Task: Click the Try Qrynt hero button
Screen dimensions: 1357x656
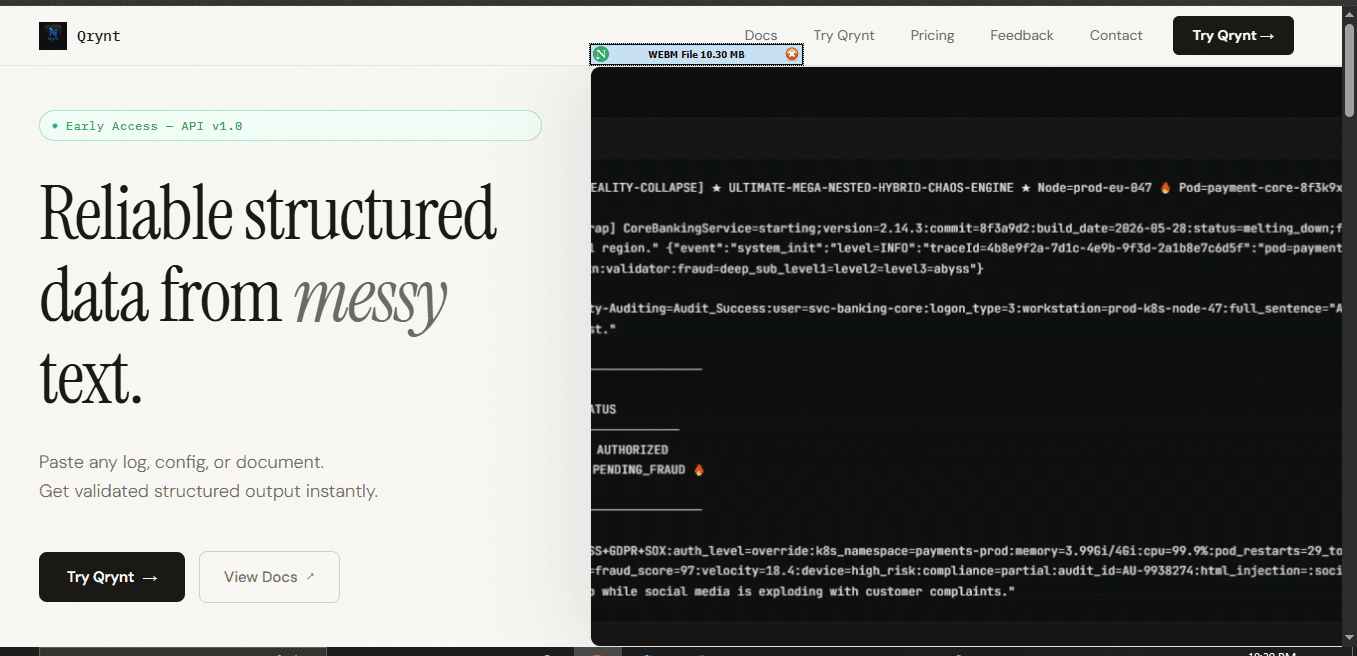Action: (112, 577)
